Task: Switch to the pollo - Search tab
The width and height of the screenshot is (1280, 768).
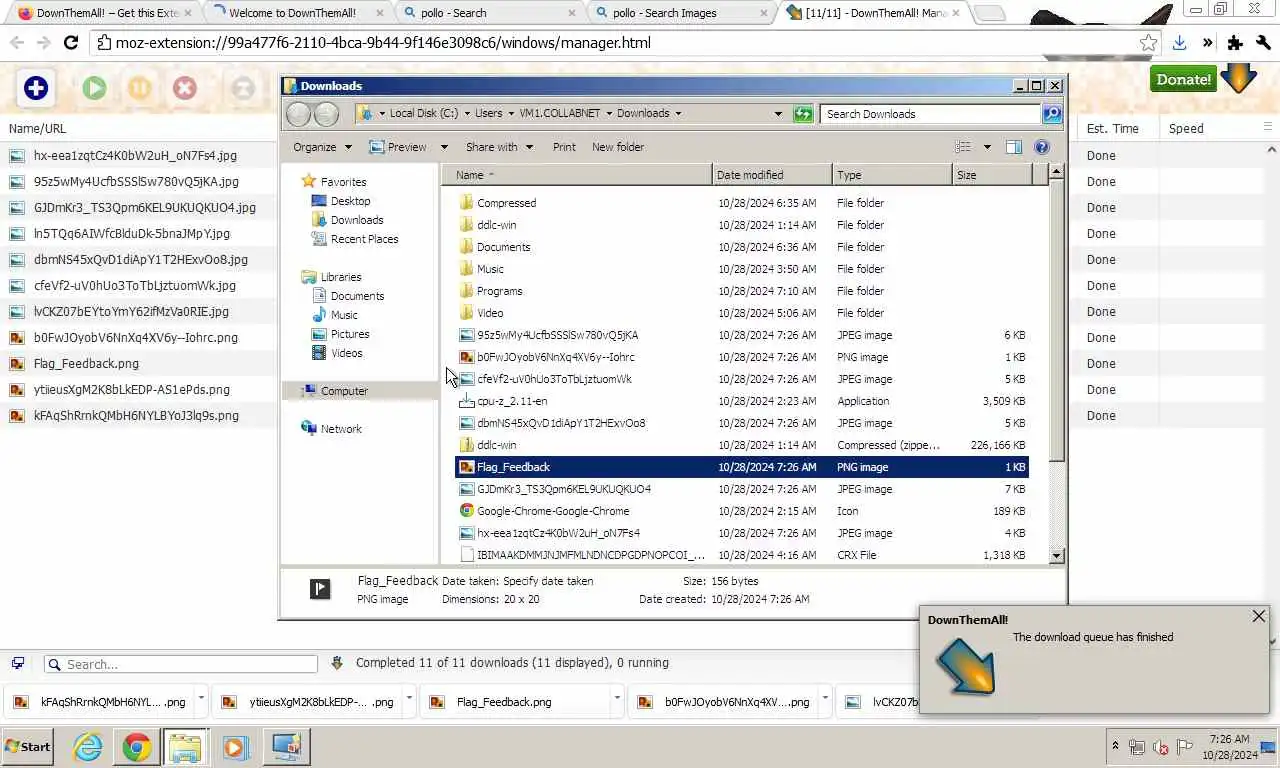Action: click(x=487, y=13)
